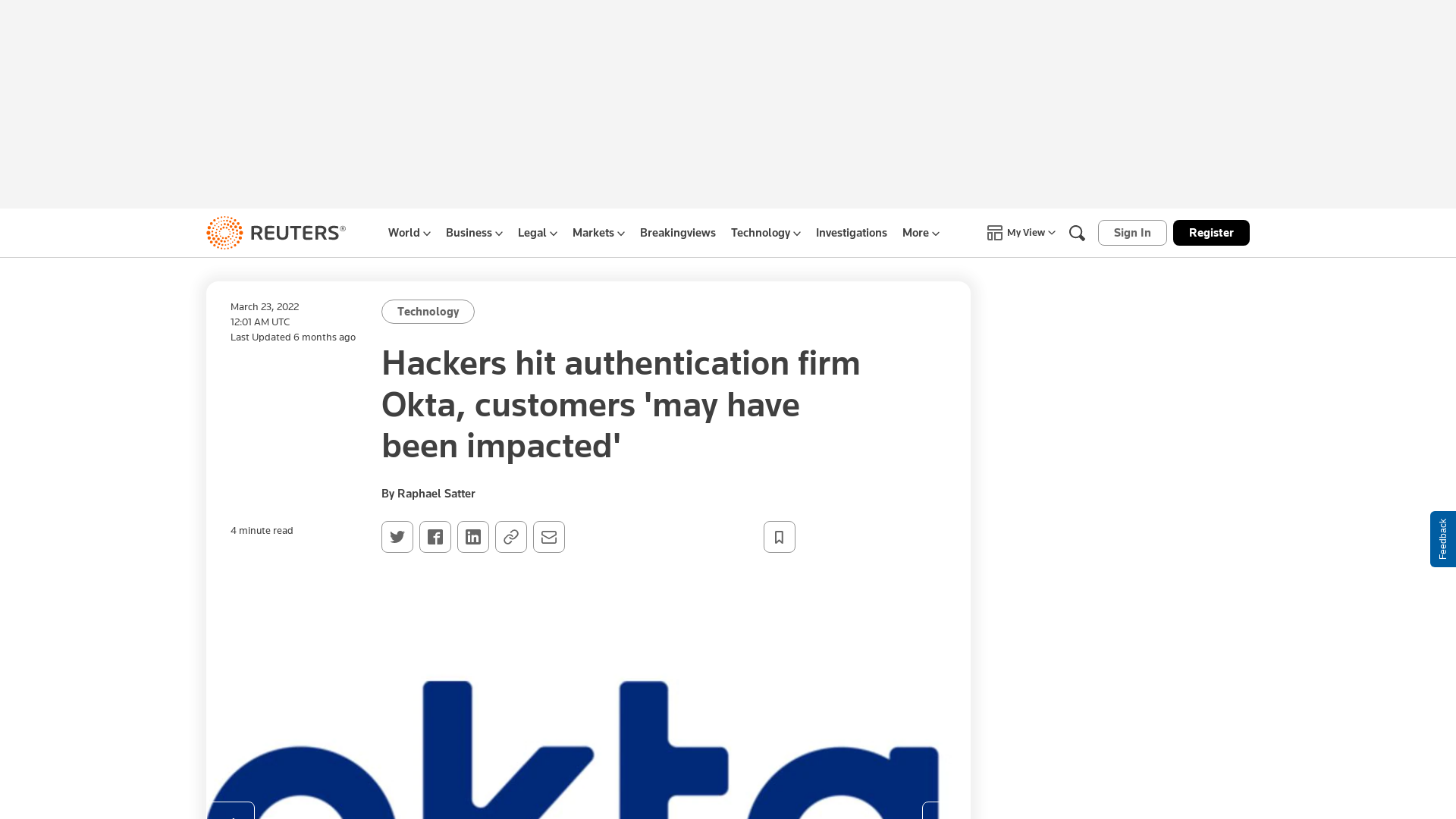
Task: Share article on LinkedIn
Action: (x=473, y=537)
